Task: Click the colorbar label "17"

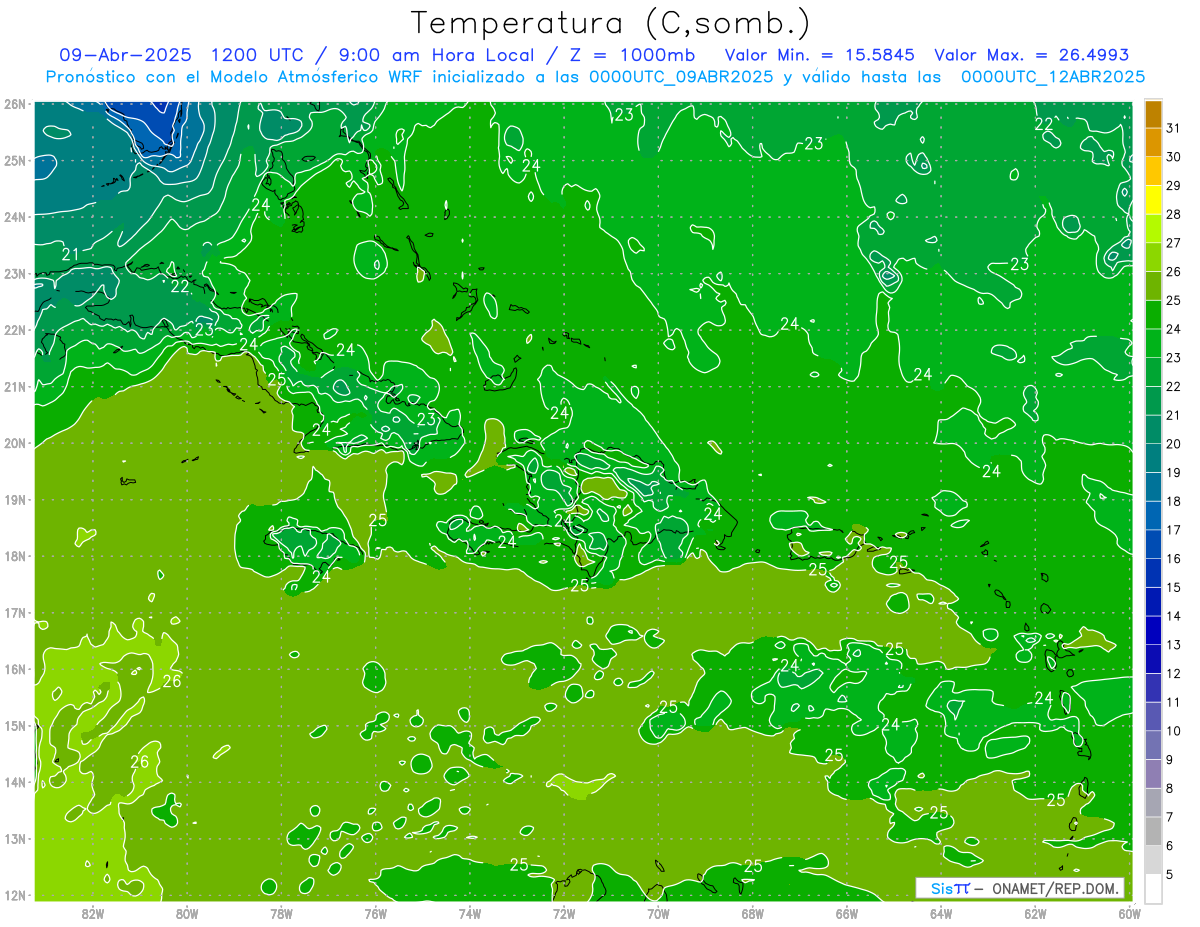Action: pyautogui.click(x=1174, y=530)
